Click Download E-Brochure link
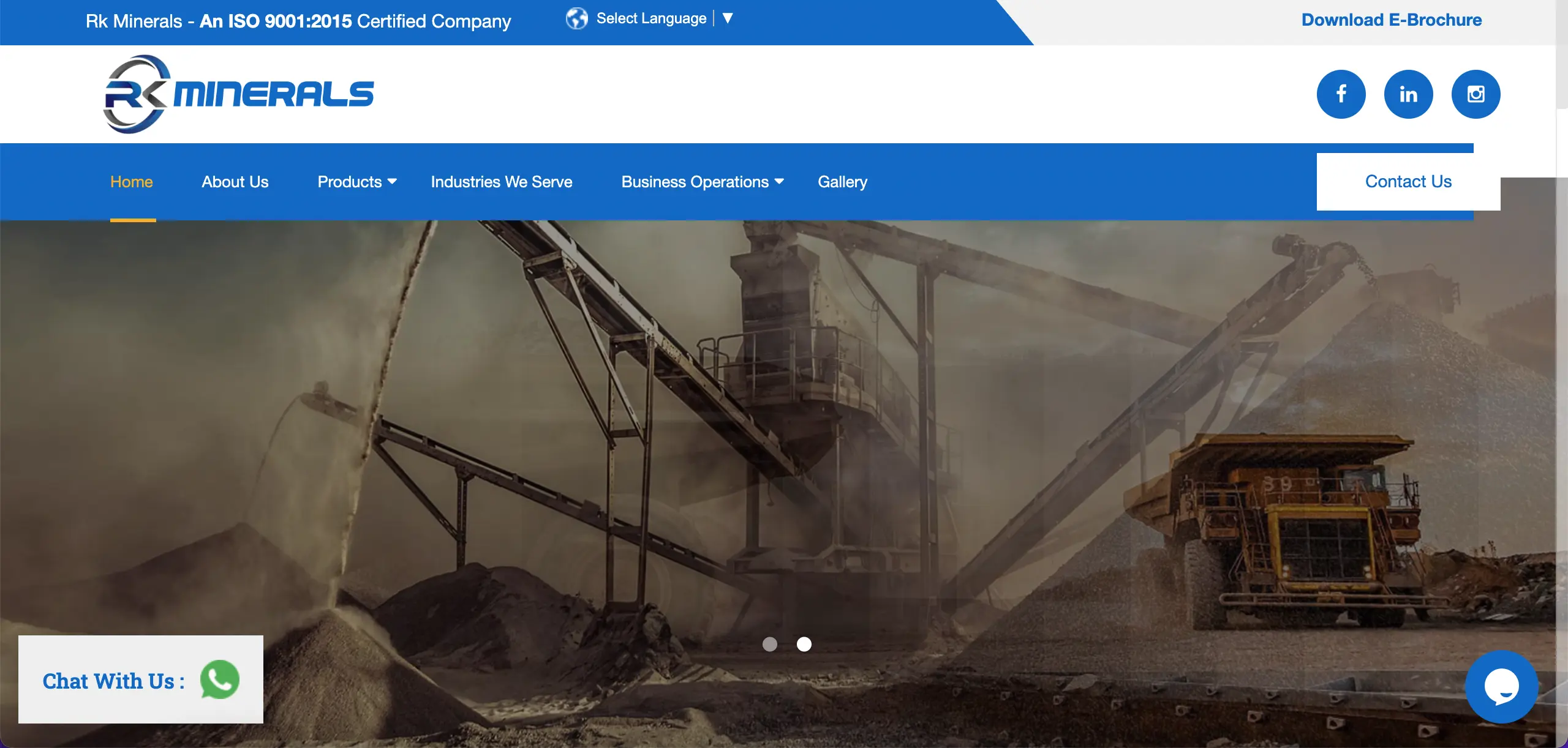The width and height of the screenshot is (1568, 748). (x=1392, y=20)
